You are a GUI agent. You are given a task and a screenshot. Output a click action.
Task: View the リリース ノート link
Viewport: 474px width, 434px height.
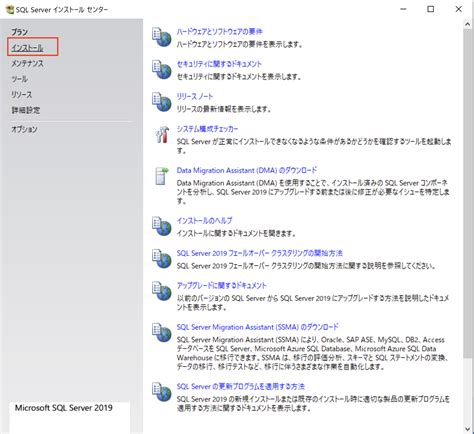tap(195, 97)
